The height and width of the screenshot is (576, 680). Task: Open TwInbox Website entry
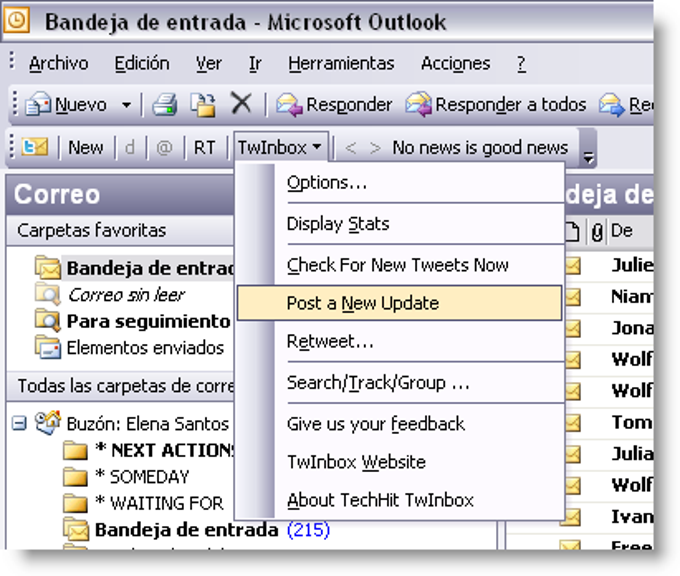pyautogui.click(x=399, y=462)
